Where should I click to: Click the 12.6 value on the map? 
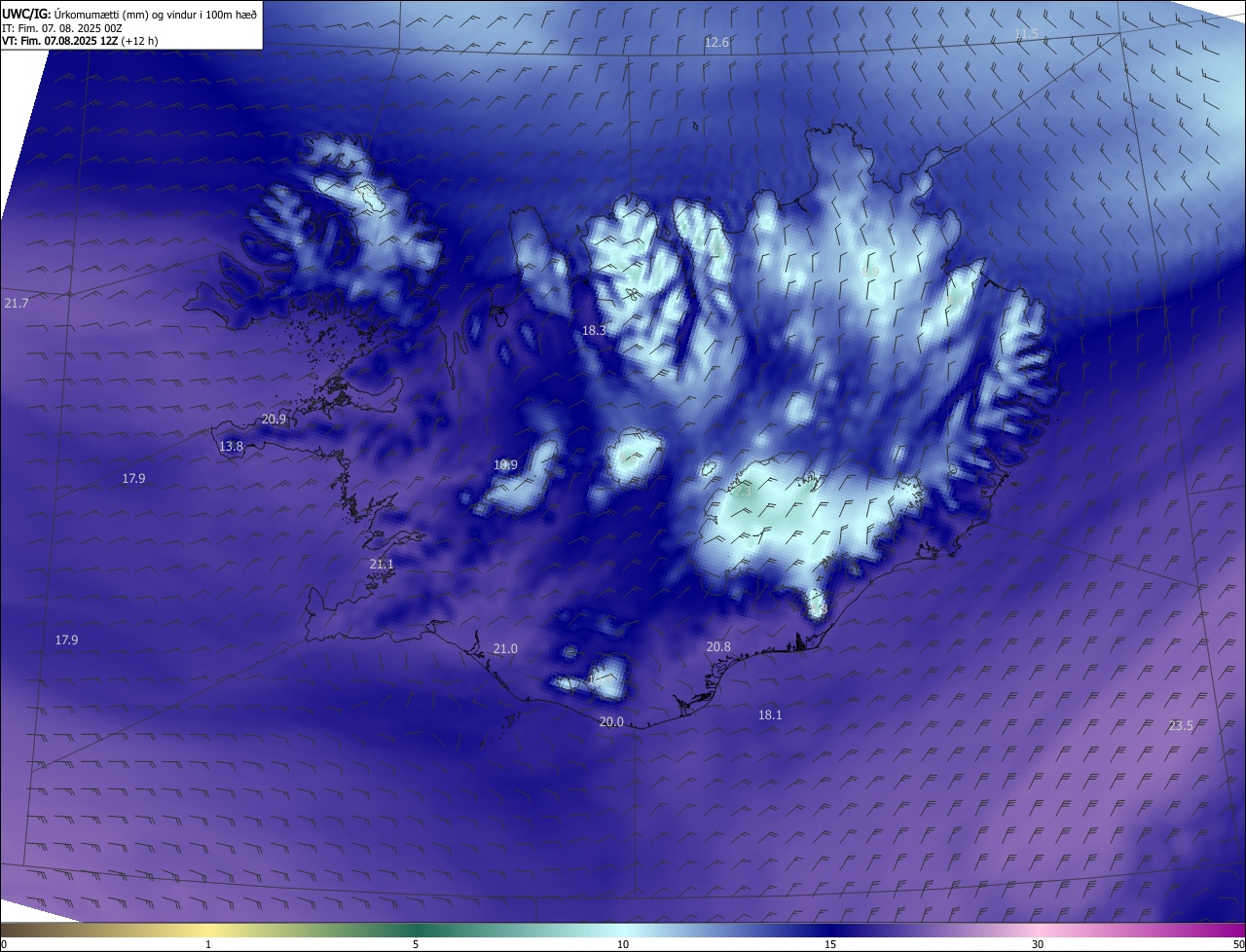pyautogui.click(x=716, y=43)
